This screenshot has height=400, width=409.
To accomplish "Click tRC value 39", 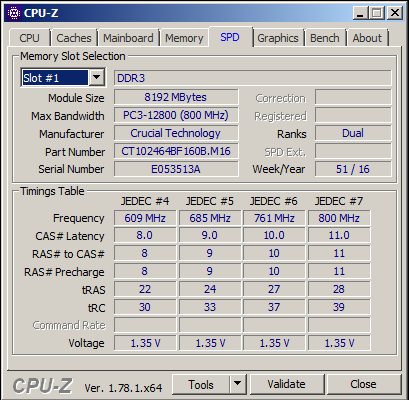I will pyautogui.click(x=339, y=307).
